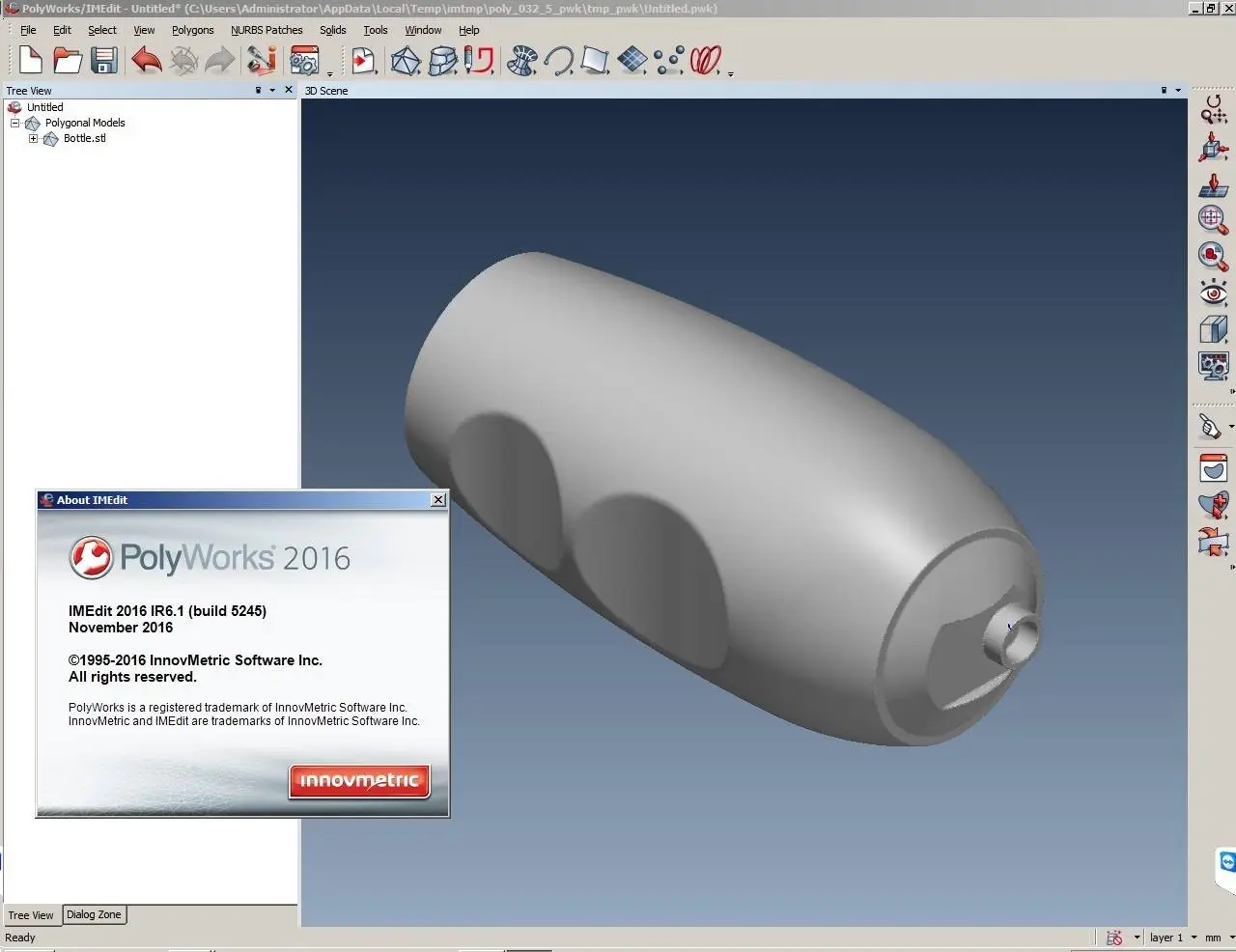Click the NURBS patch square icon
1236x952 pixels.
click(x=595, y=61)
